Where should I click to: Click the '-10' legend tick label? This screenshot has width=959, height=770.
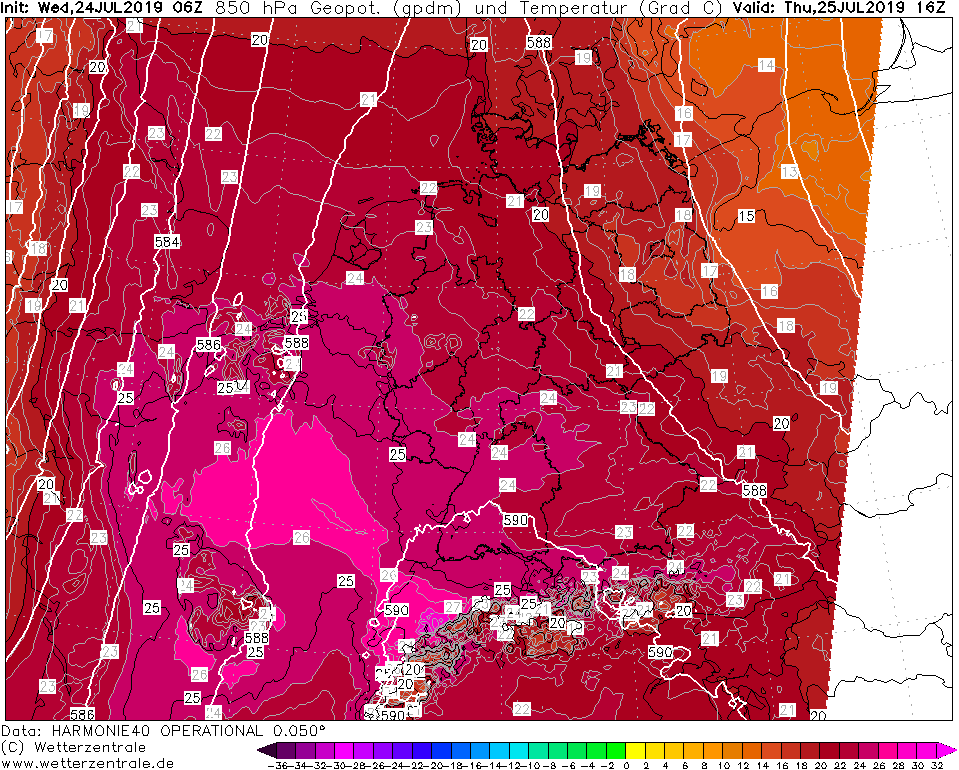[528, 765]
